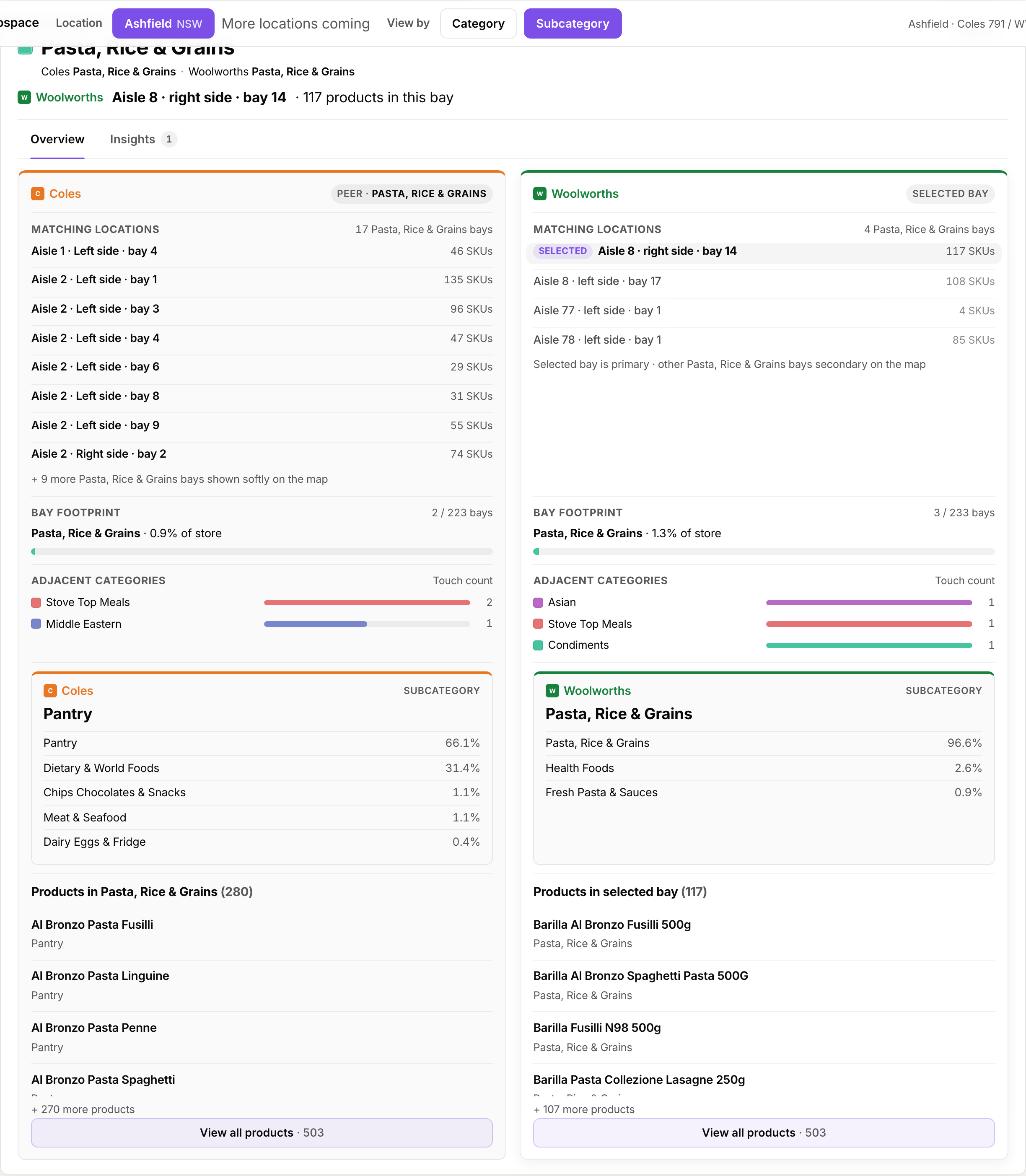Click the Woolworths logo icon in the Selected Bay panel header
The height and width of the screenshot is (1176, 1026).
click(x=540, y=194)
